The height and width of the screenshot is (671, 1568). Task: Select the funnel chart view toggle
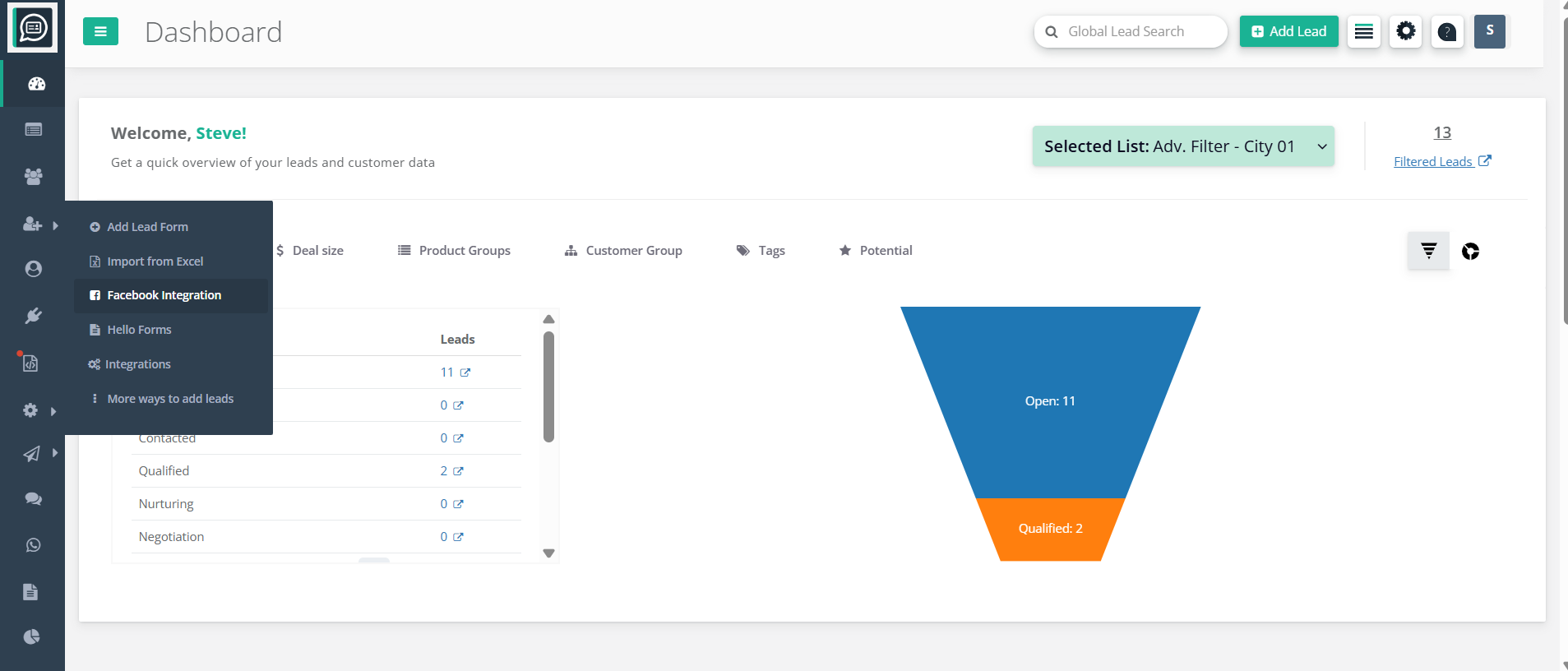click(x=1428, y=251)
